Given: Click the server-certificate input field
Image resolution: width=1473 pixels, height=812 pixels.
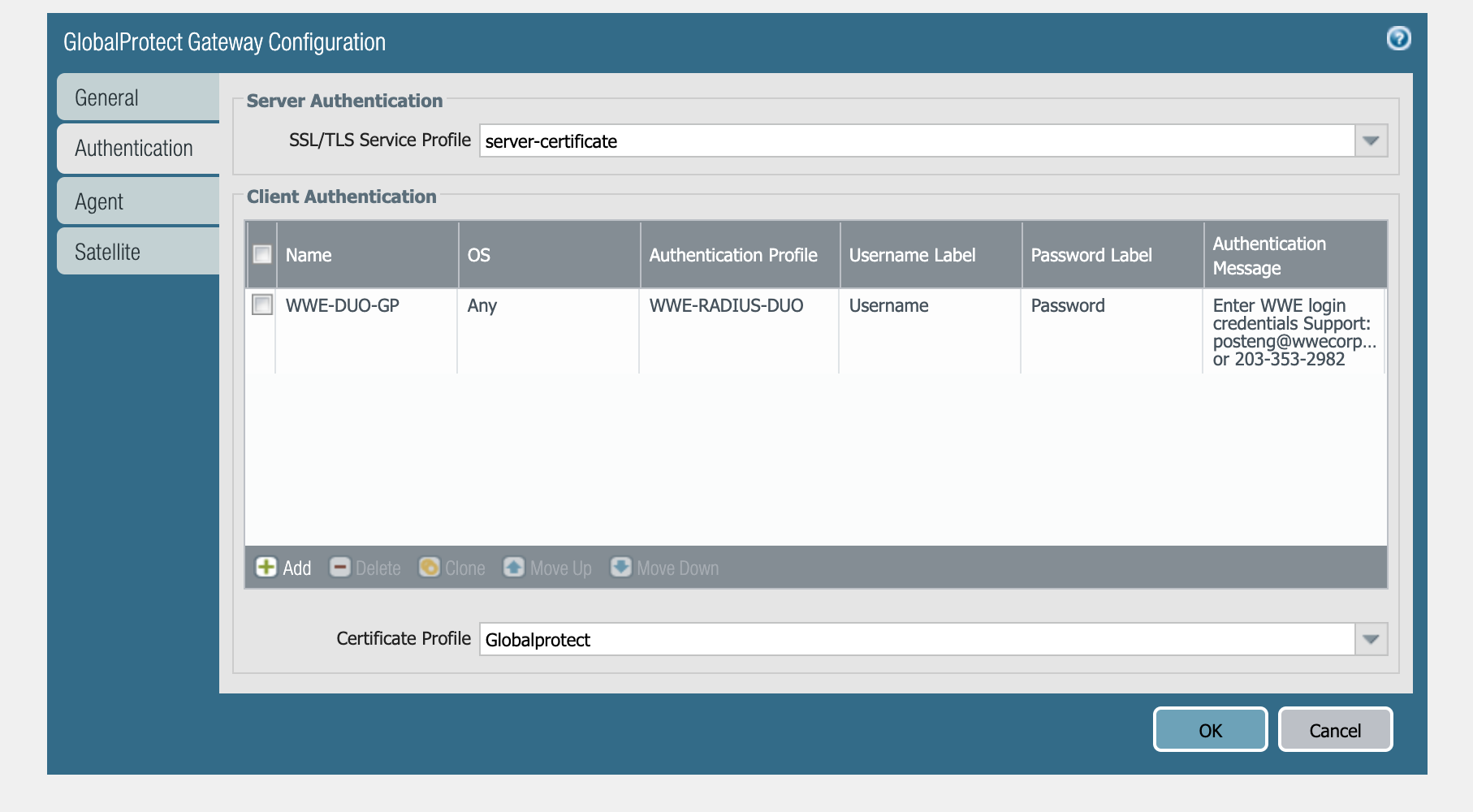Looking at the screenshot, I should [916, 140].
